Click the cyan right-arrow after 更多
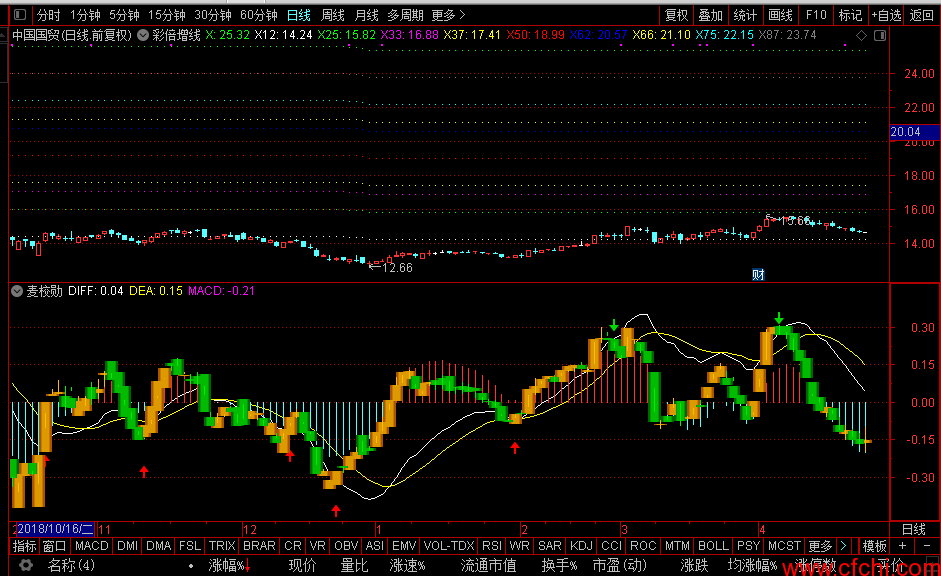941x576 pixels. pyautogui.click(x=843, y=546)
